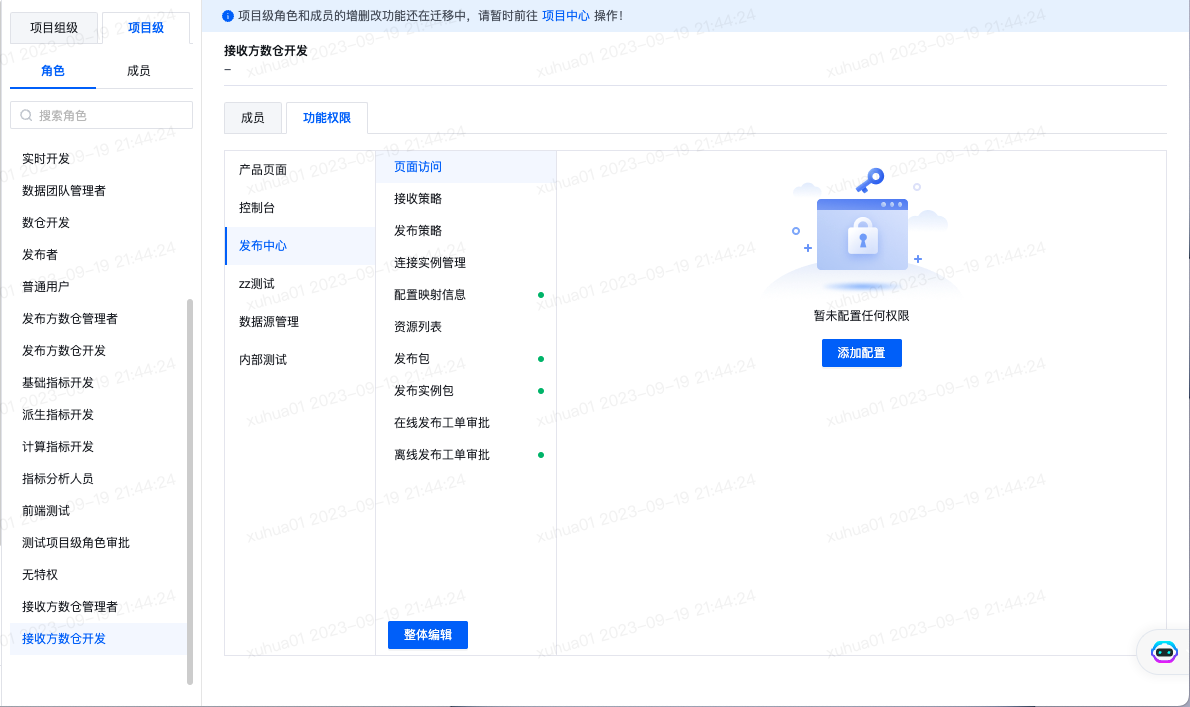Image resolution: width=1190 pixels, height=707 pixels.
Task: Select role 数据团队管理者
Action: (98, 190)
